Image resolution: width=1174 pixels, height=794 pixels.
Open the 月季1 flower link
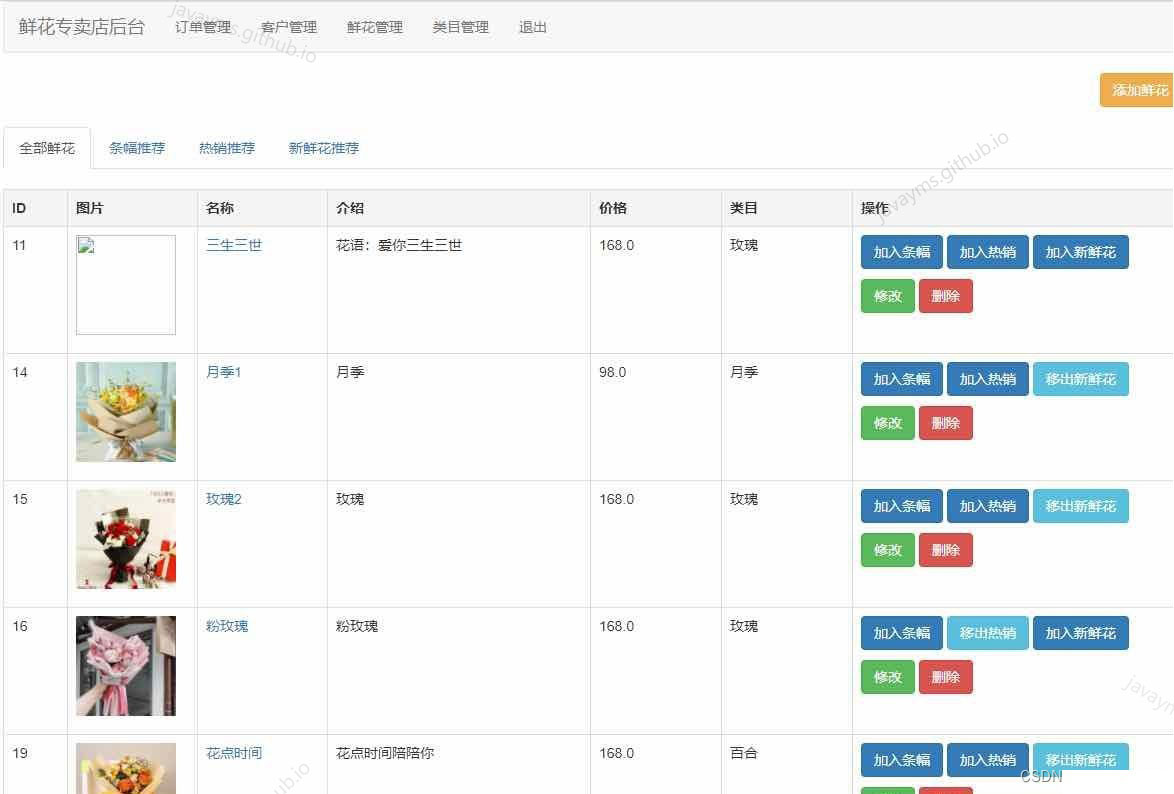click(x=222, y=371)
